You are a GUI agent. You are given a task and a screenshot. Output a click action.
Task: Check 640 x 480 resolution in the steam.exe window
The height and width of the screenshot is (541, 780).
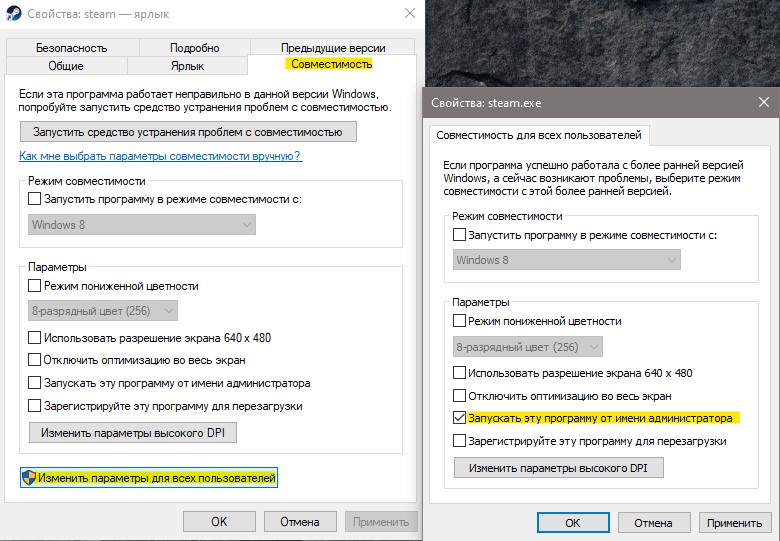pyautogui.click(x=459, y=373)
